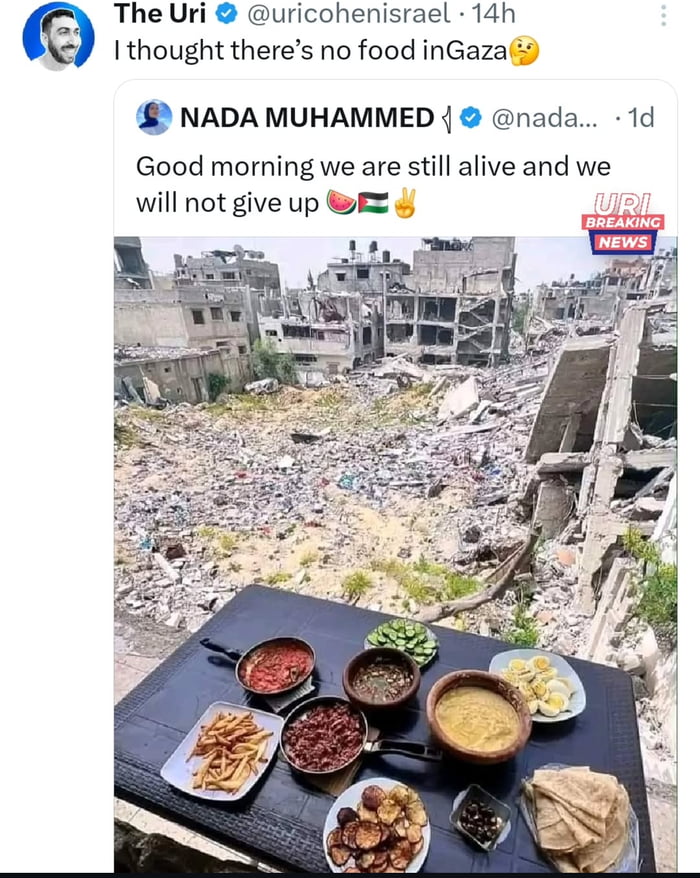Open the truncated @nada... handle
The image size is (700, 878).
point(544,118)
